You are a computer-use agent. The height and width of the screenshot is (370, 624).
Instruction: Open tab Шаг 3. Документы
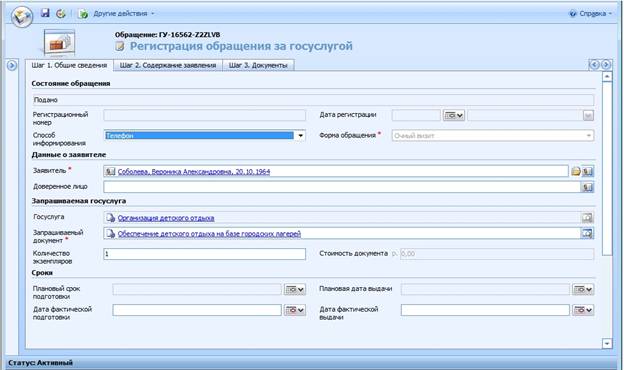[x=258, y=65]
